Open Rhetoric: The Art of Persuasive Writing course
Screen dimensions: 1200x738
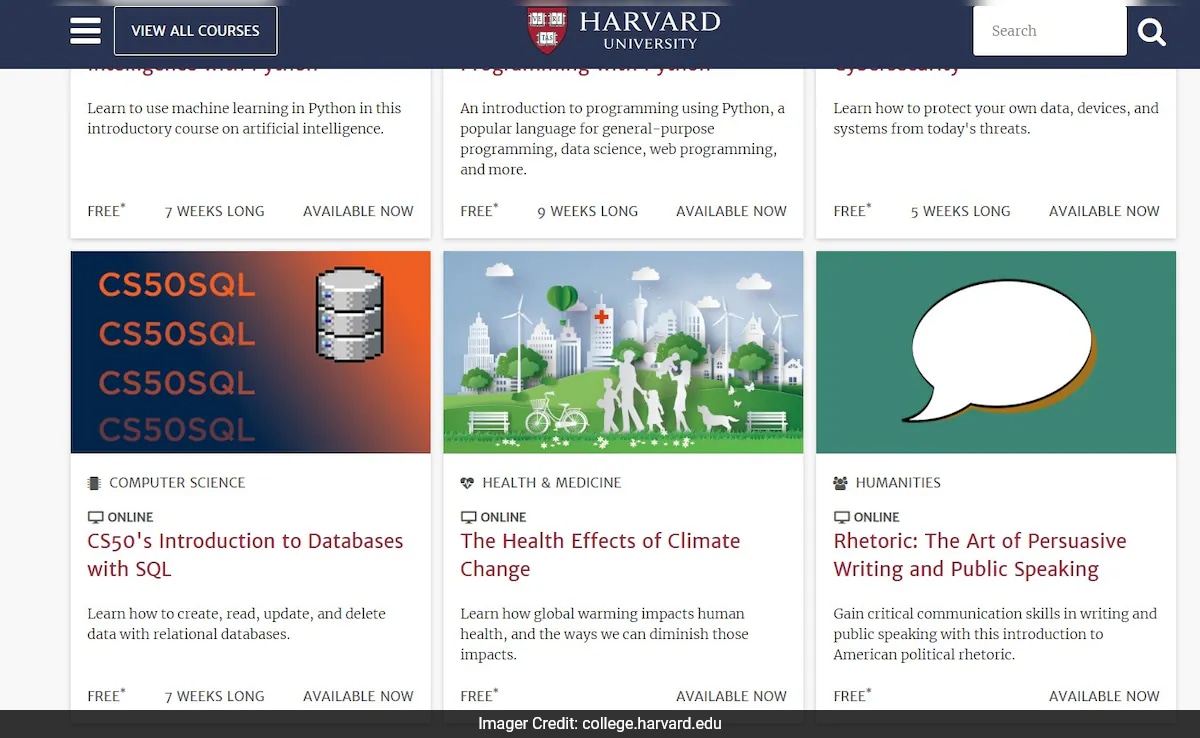point(980,555)
